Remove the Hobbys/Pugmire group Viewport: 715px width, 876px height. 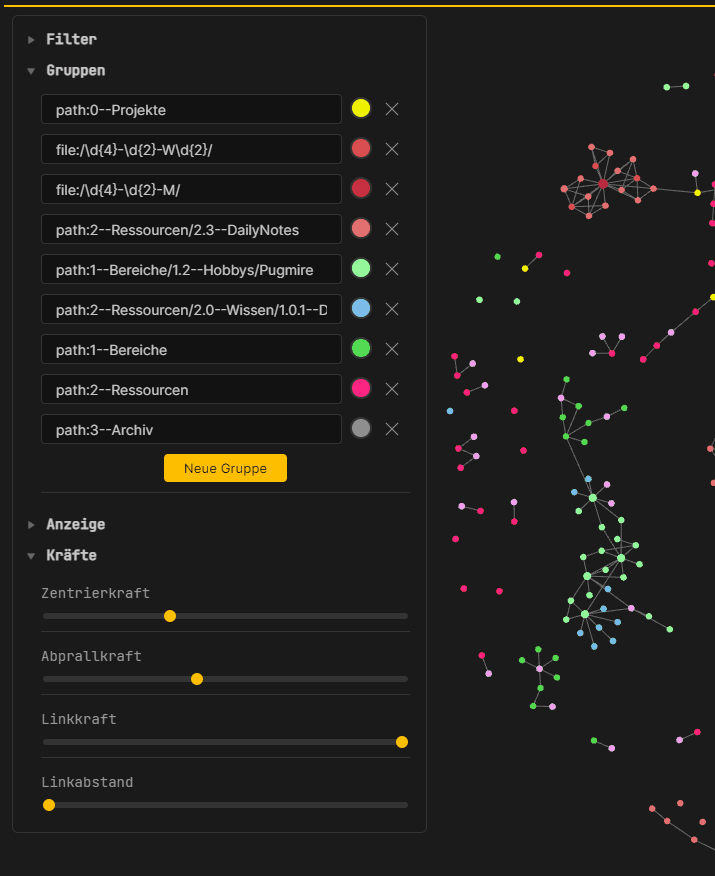pyautogui.click(x=392, y=269)
